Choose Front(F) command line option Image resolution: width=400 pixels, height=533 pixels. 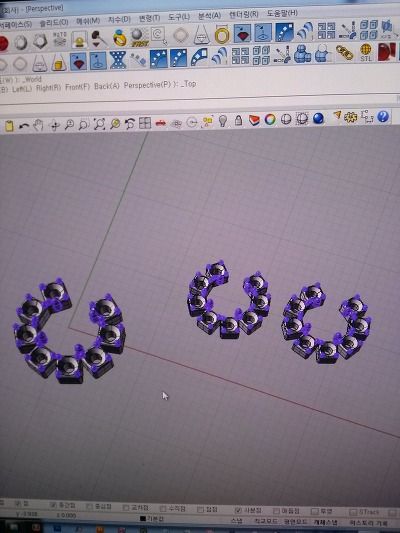[77, 87]
